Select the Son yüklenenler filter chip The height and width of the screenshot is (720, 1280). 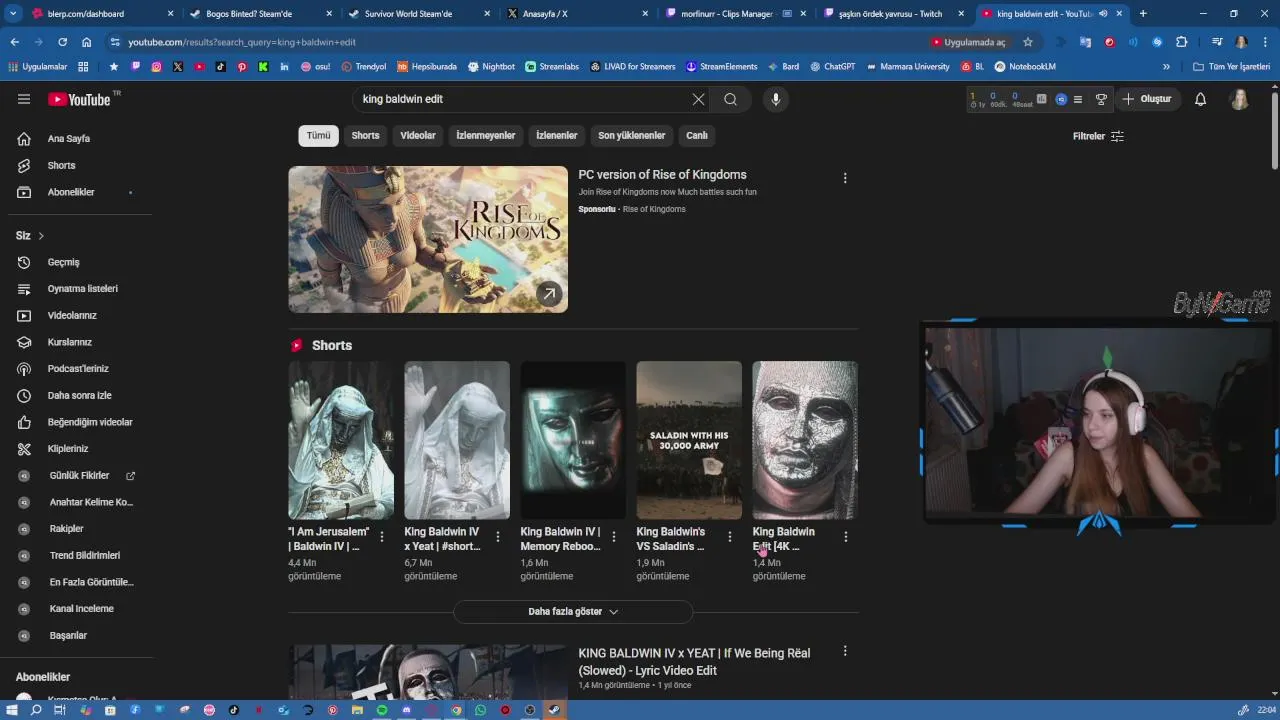[x=631, y=135]
